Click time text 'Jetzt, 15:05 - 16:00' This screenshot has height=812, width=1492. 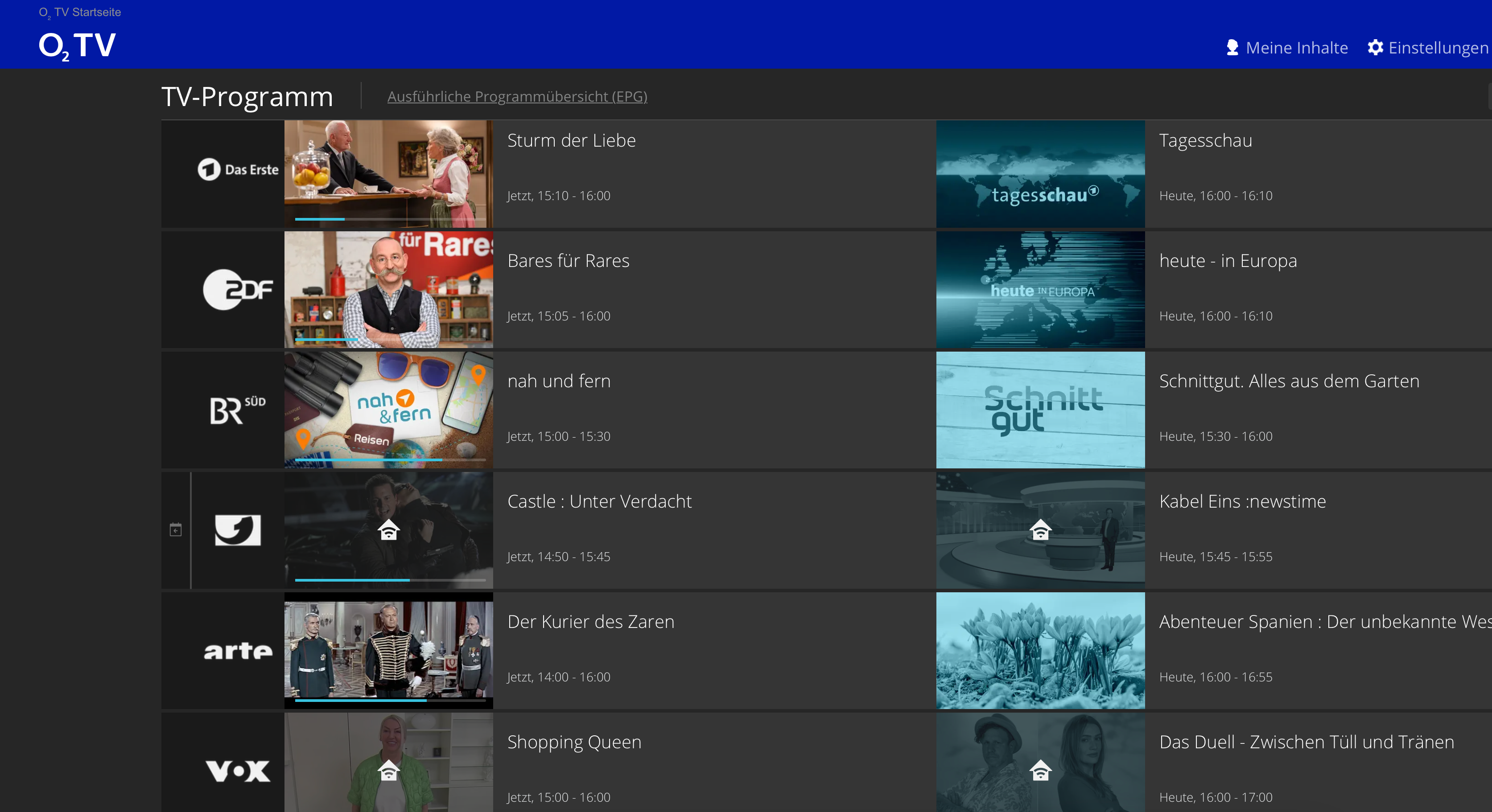[559, 316]
